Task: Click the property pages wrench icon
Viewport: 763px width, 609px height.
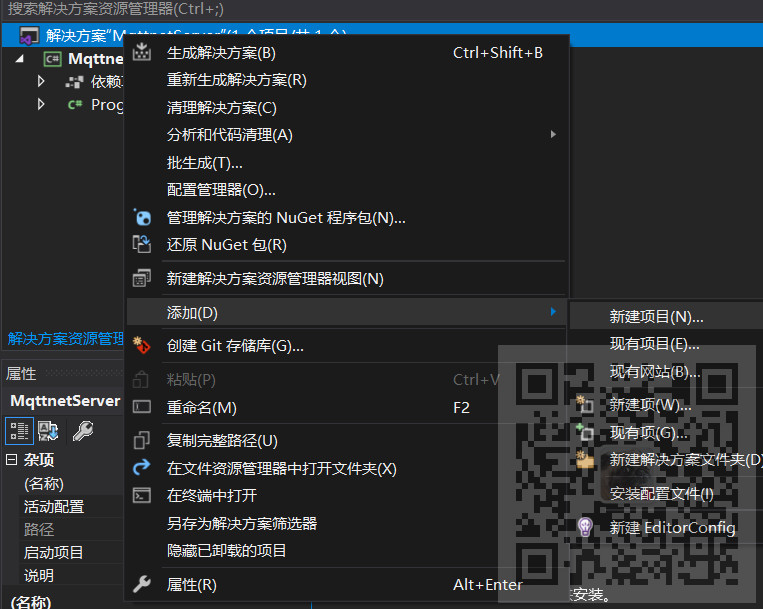Action: pyautogui.click(x=83, y=431)
